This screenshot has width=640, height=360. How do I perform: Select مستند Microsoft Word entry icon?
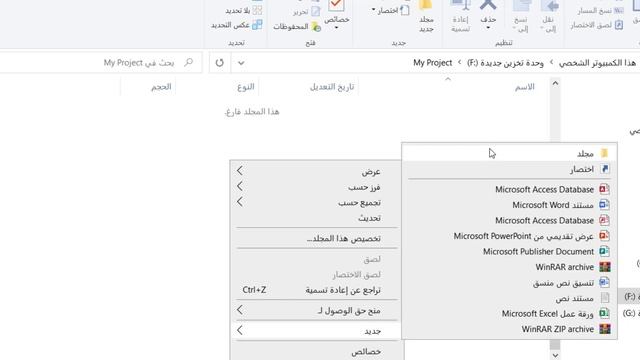(604, 205)
